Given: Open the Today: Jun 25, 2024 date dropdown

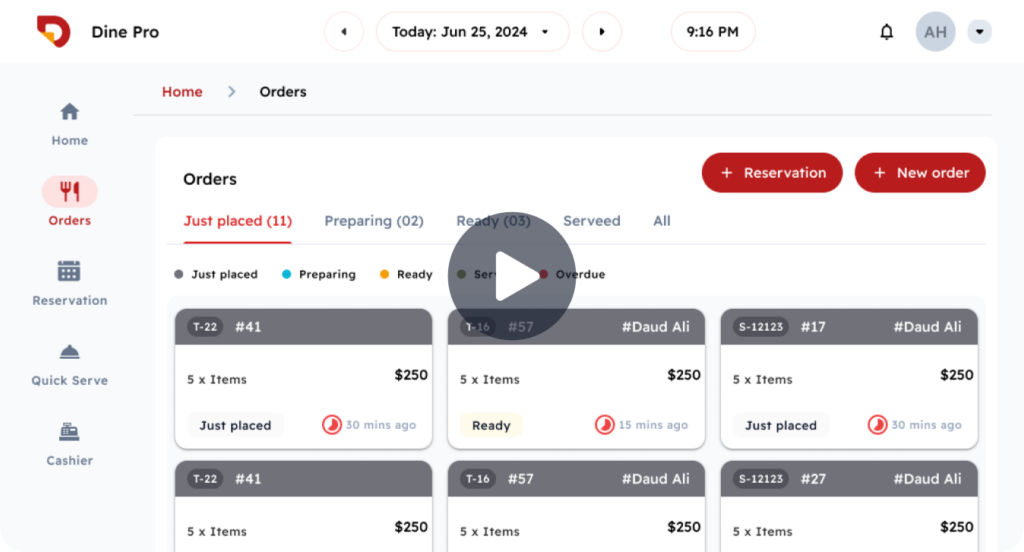Looking at the screenshot, I should 472,31.
